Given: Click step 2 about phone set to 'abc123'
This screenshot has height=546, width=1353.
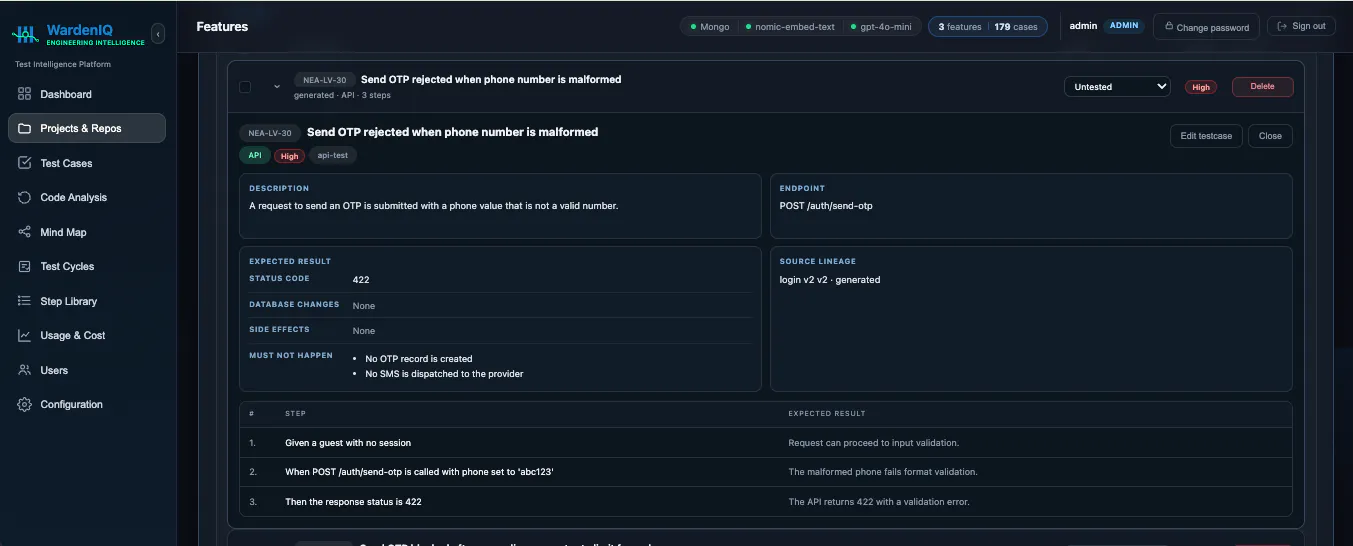Looking at the screenshot, I should (419, 472).
